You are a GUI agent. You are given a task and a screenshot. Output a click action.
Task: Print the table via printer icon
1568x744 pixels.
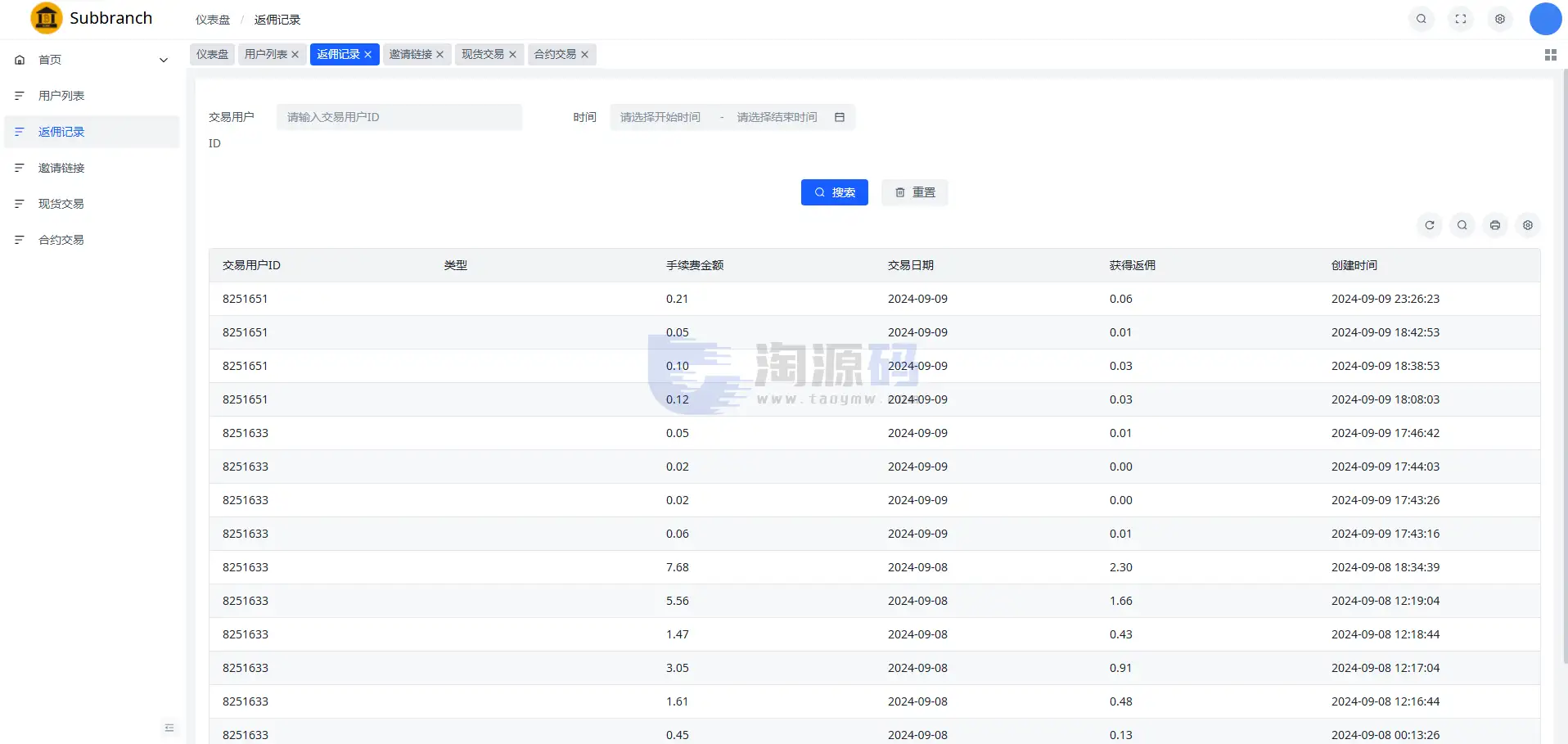[x=1495, y=225]
